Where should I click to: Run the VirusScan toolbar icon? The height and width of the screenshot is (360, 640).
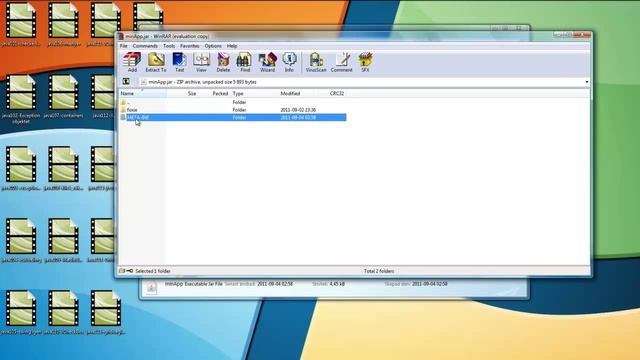tap(316, 62)
